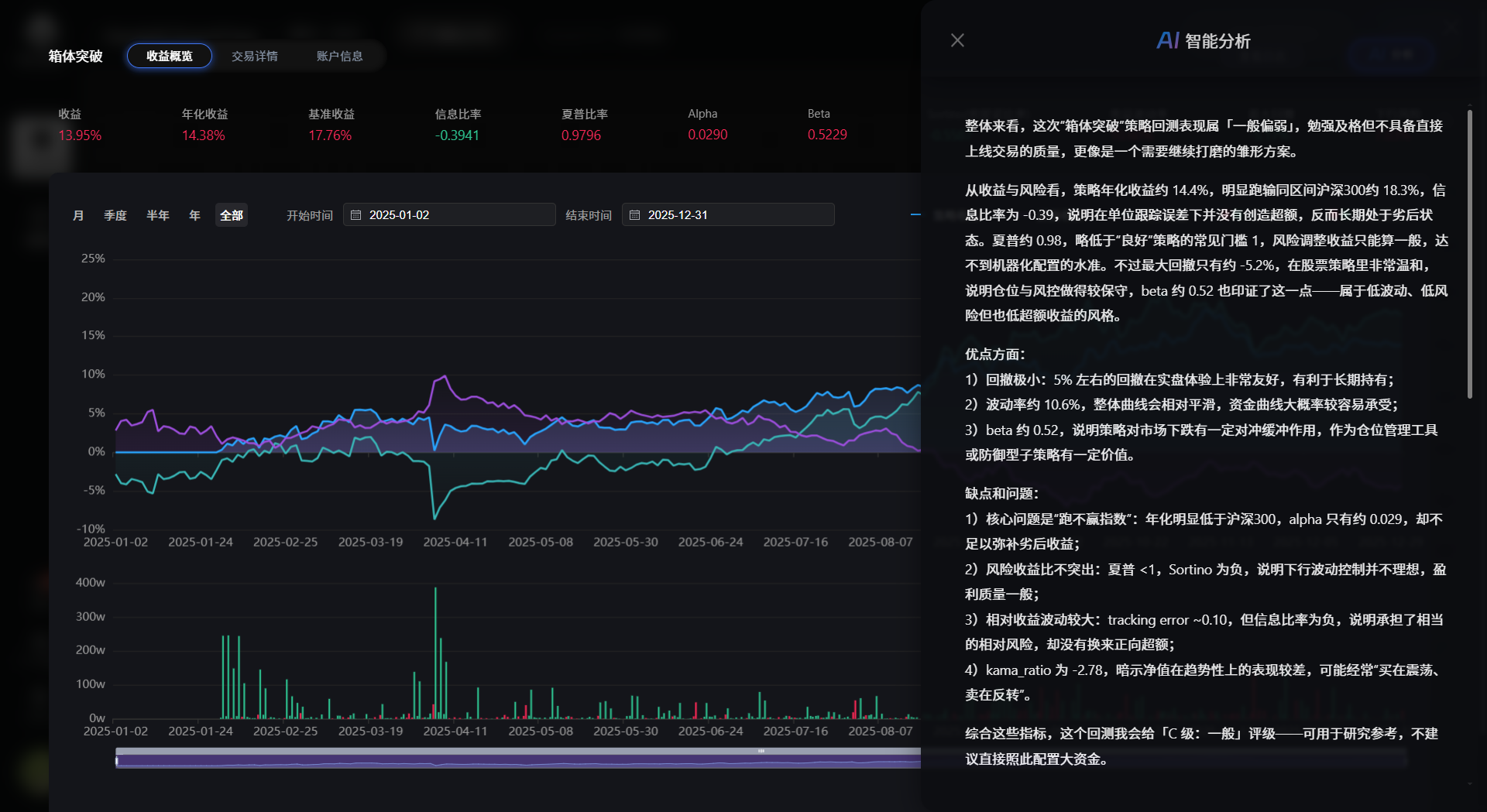Click the 优点方面 heading in AI analysis
This screenshot has height=812, width=1487.
[x=994, y=355]
